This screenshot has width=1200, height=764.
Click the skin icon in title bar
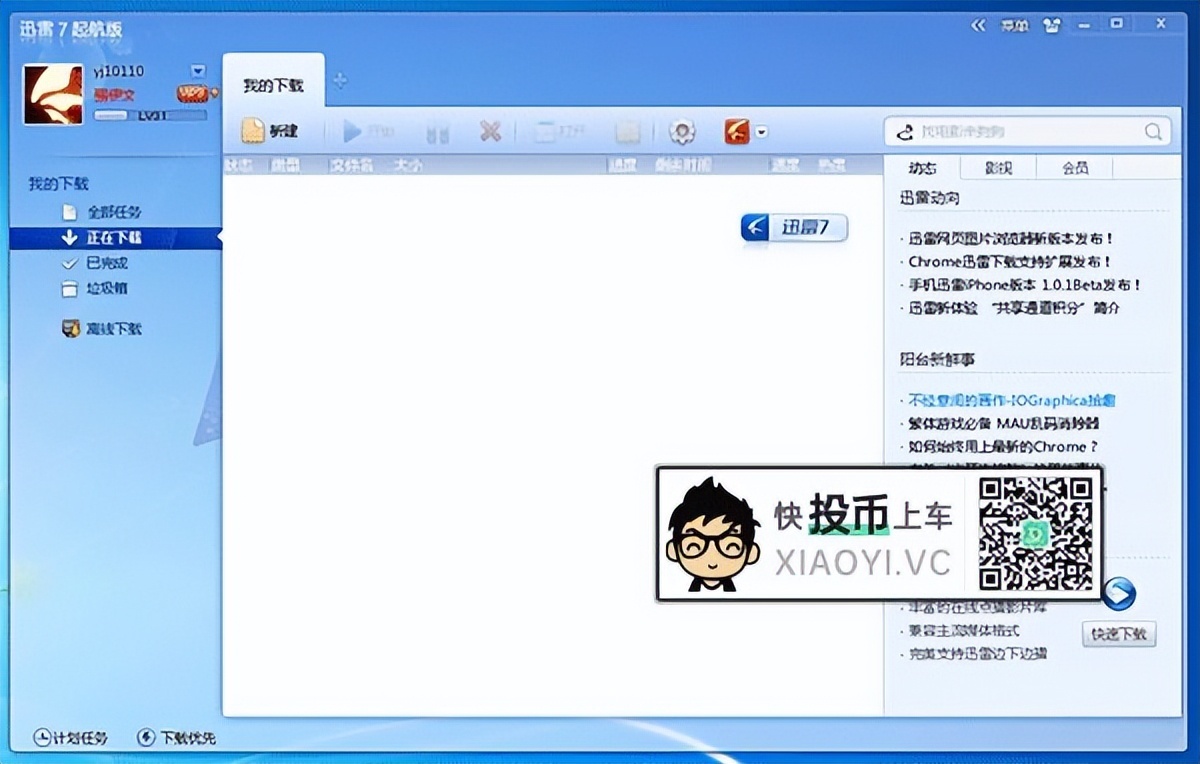point(1051,25)
